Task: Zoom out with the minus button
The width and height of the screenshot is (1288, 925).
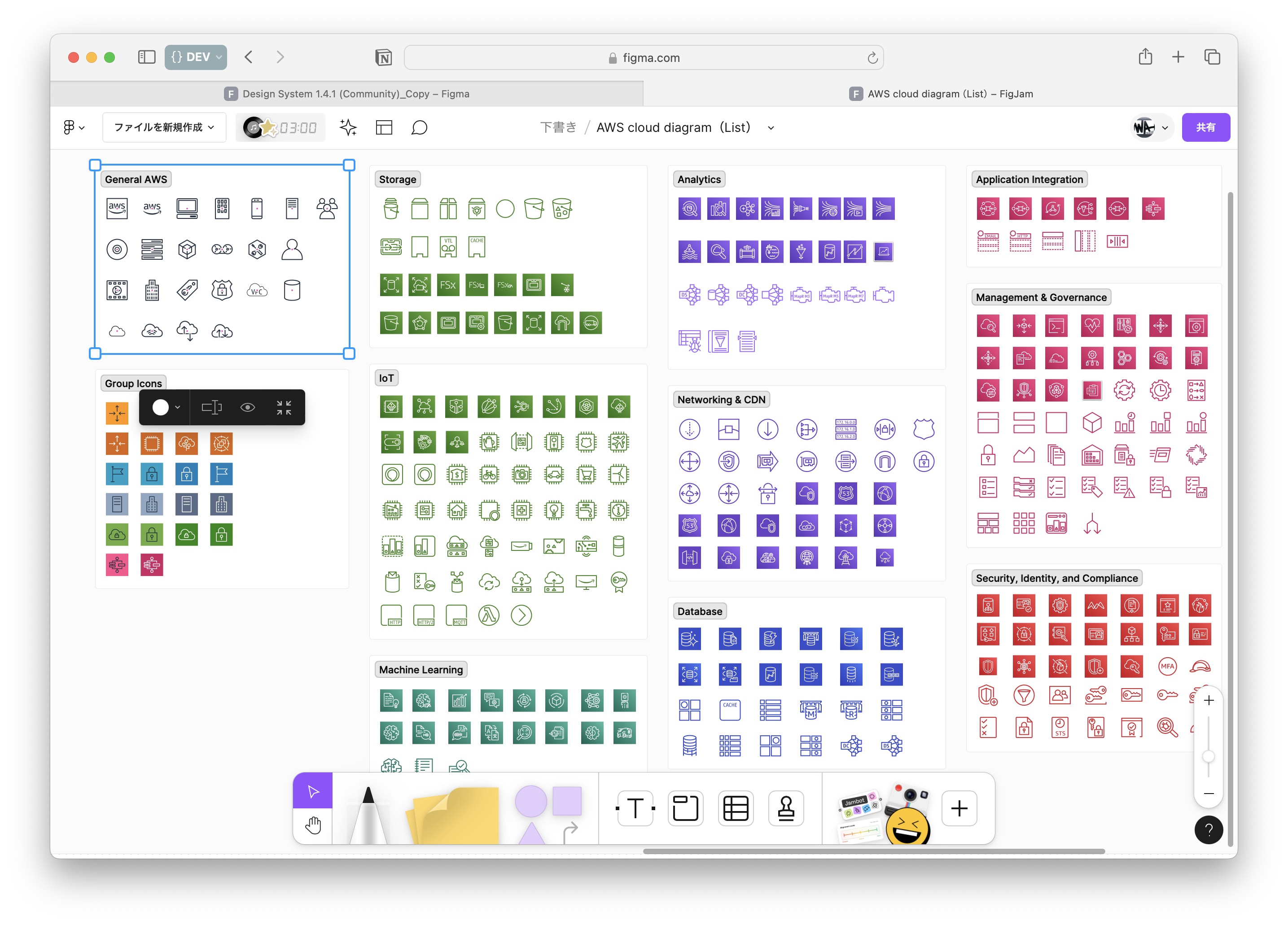Action: click(1209, 793)
